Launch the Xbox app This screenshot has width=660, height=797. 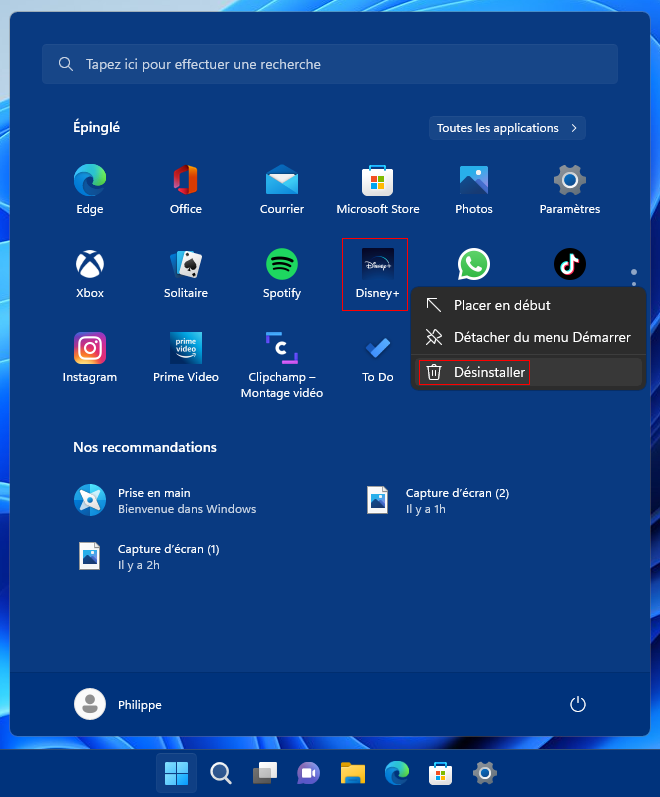pyautogui.click(x=90, y=273)
